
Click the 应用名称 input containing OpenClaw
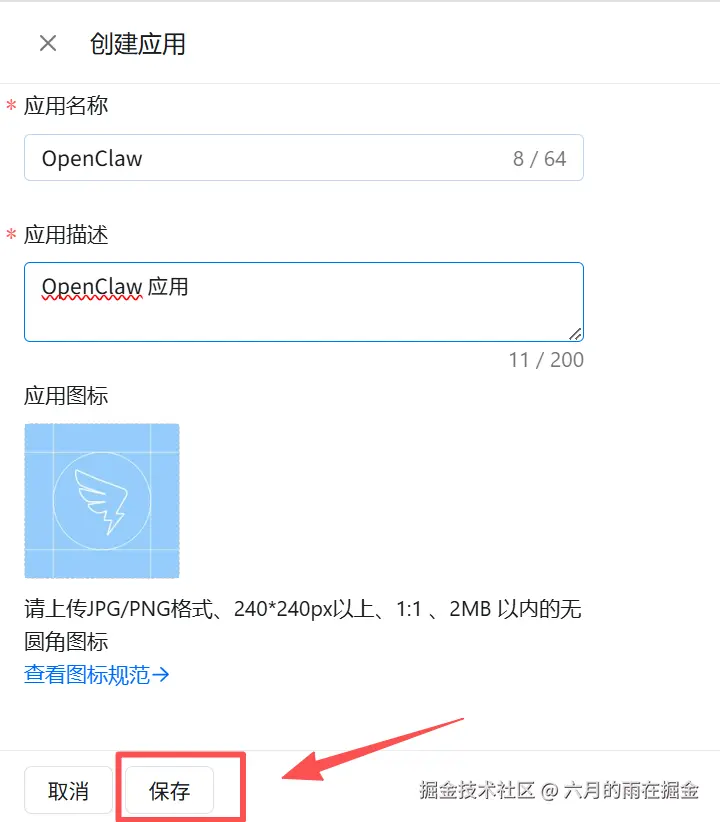point(304,158)
